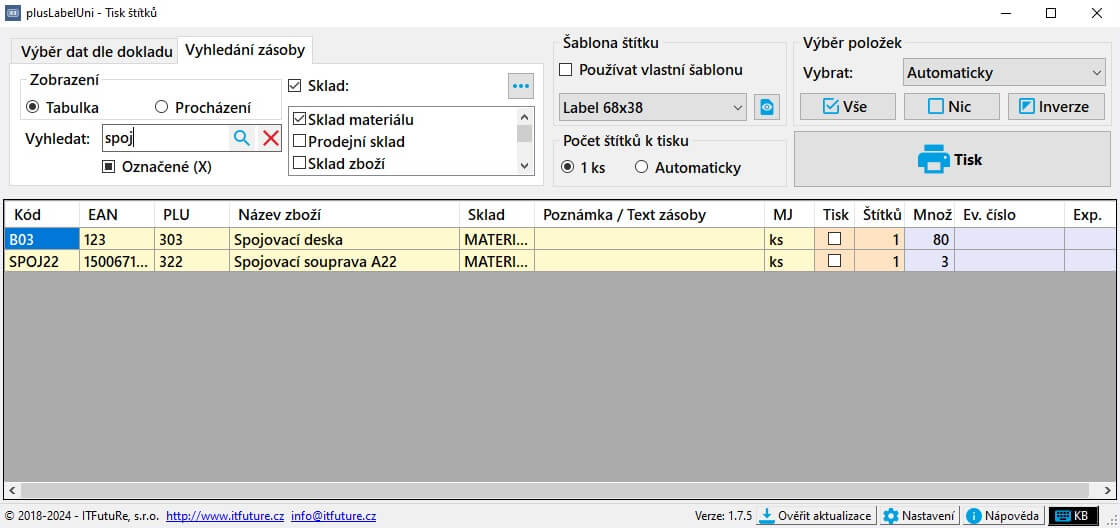Switch to Výběr dat dle dokladu tab
The height and width of the screenshot is (528, 1120).
96,52
